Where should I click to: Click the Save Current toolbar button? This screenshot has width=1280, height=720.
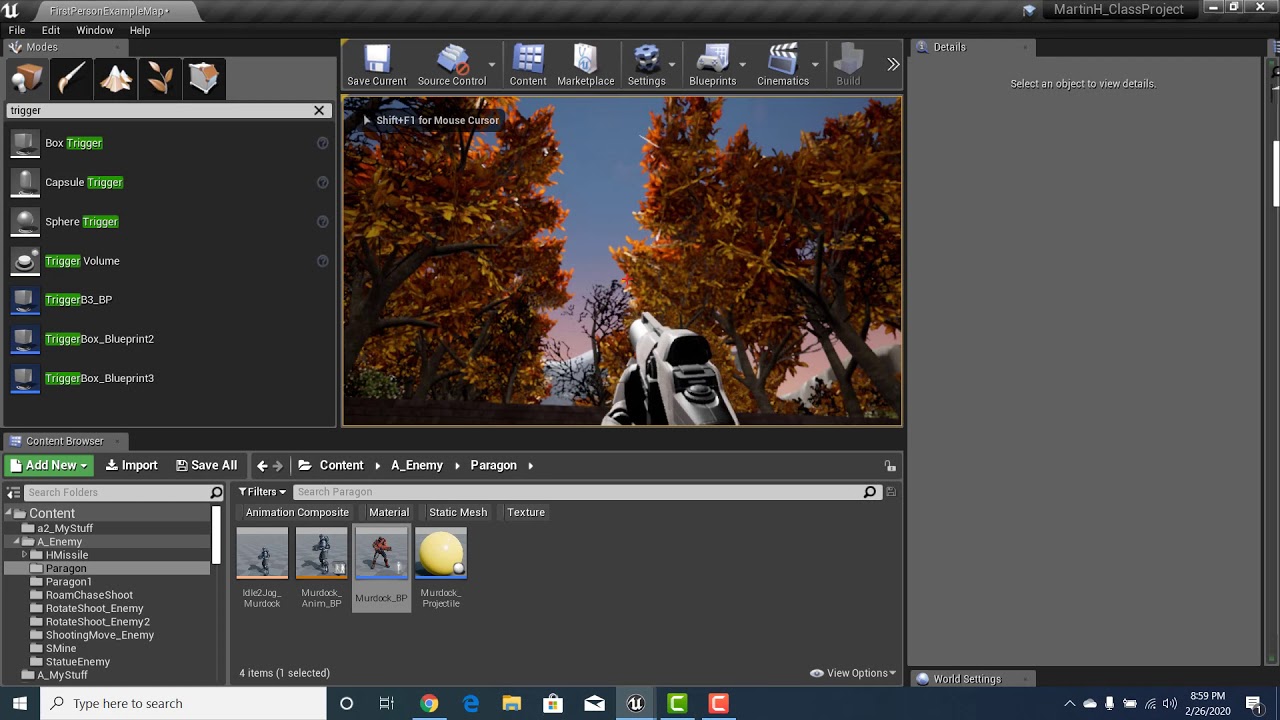coord(376,65)
